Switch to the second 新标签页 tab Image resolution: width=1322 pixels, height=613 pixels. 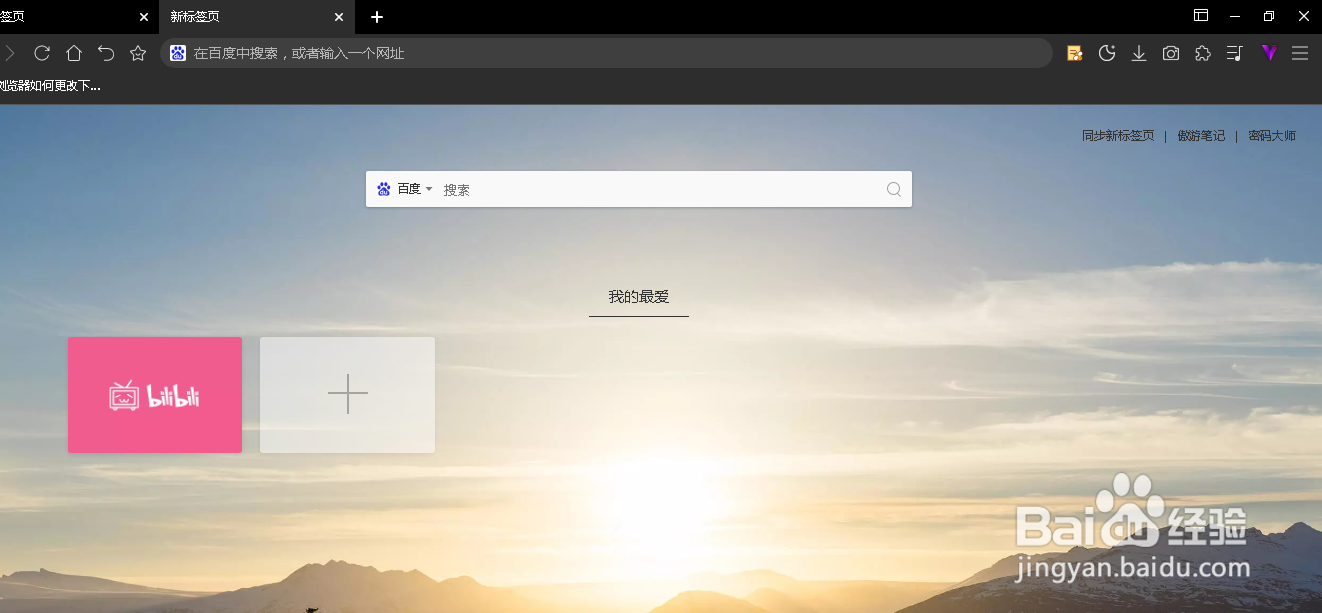(257, 17)
